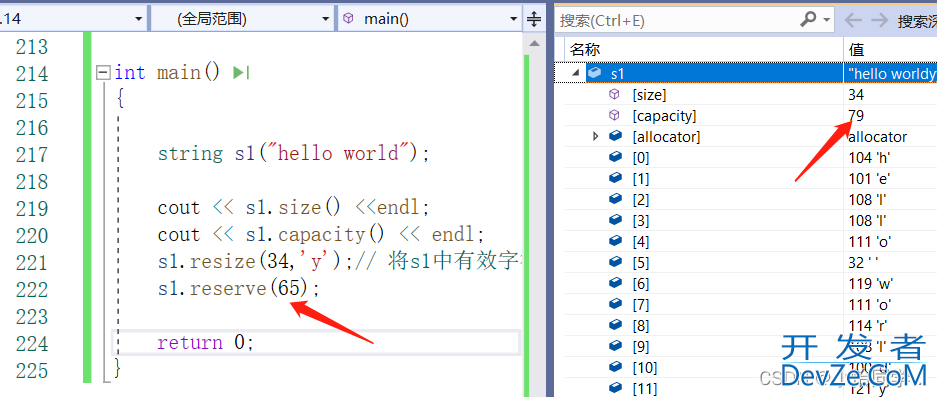Click the magnifier search icon in watch panel
Viewport: 937px width, 397px height.
pyautogui.click(x=807, y=20)
